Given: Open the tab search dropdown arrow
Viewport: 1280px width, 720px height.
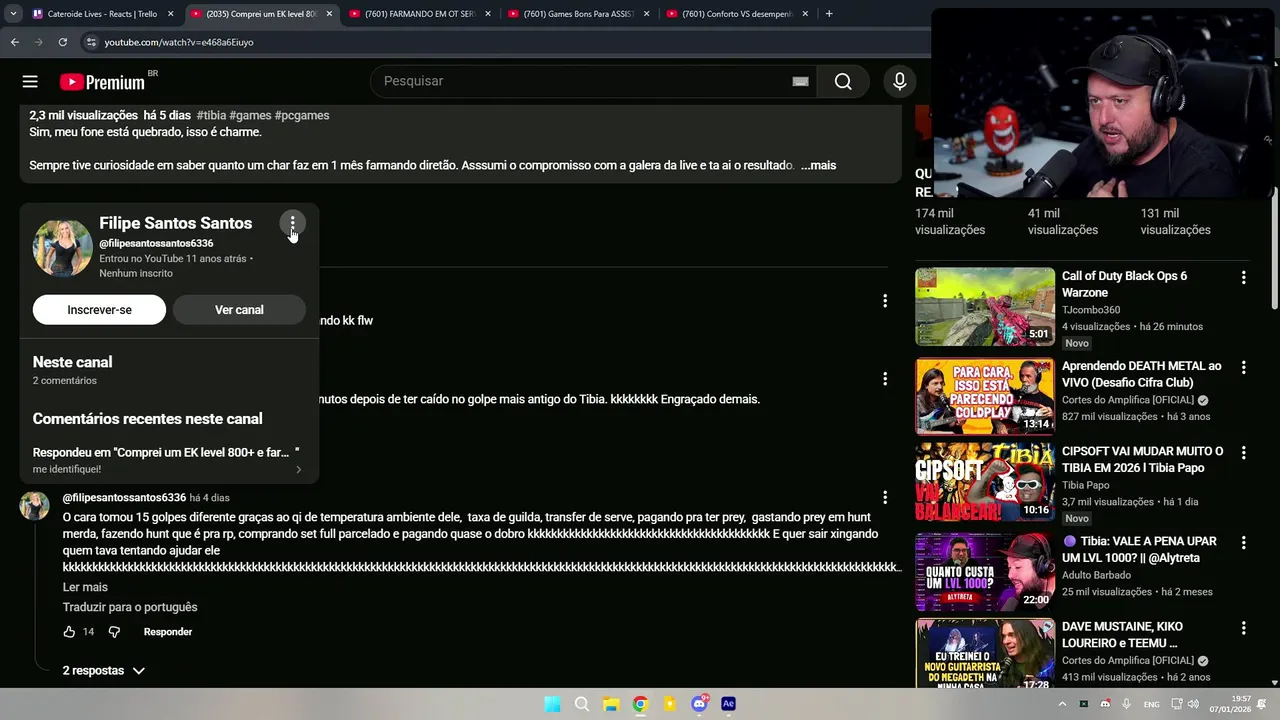Looking at the screenshot, I should click(x=13, y=14).
